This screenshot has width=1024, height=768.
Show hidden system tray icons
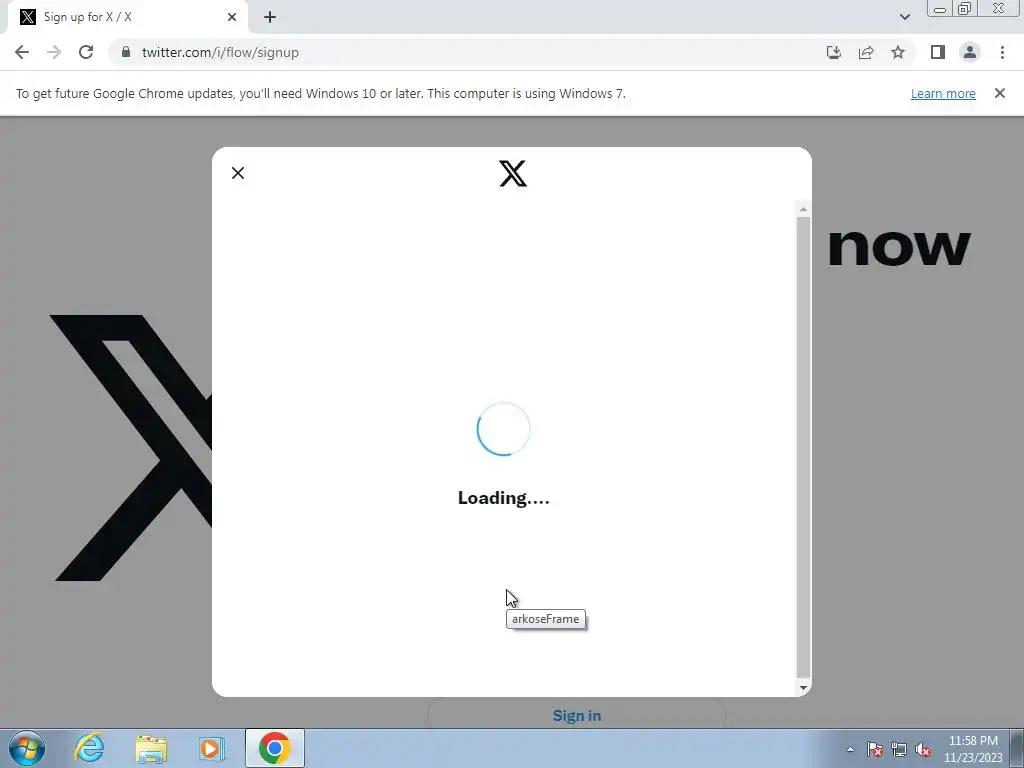tap(850, 749)
